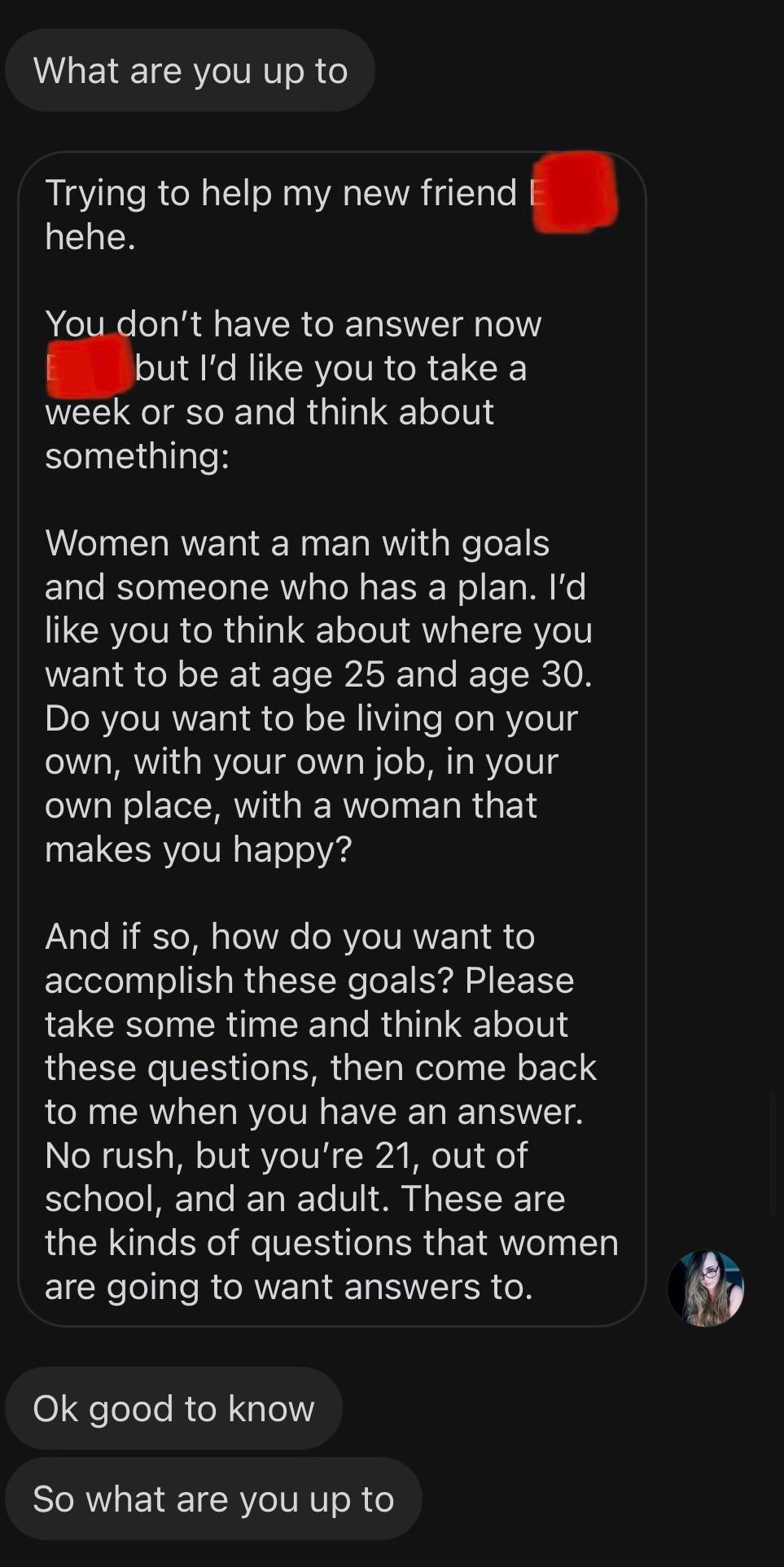
Task: Click the sender's profile picture avatar
Action: [x=705, y=1288]
